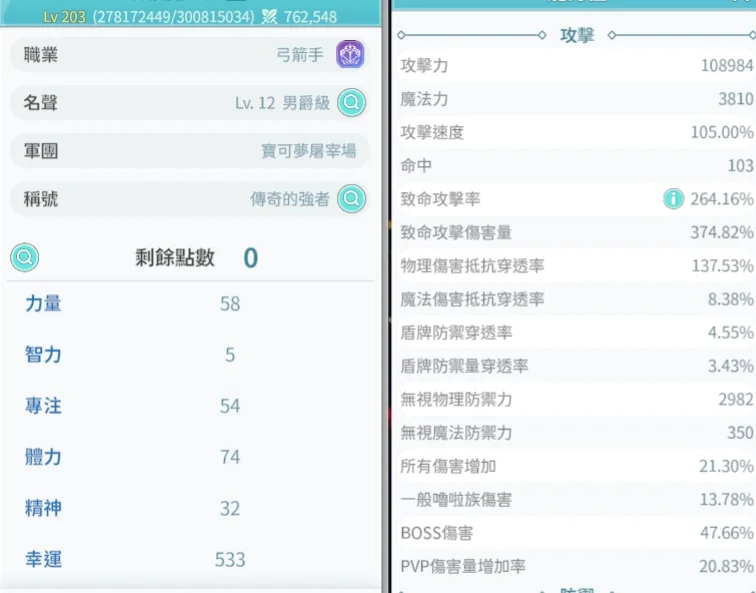The width and height of the screenshot is (756, 593).
Task: Click the magnifier icon next to 剩餘點數
Action: tap(25, 258)
